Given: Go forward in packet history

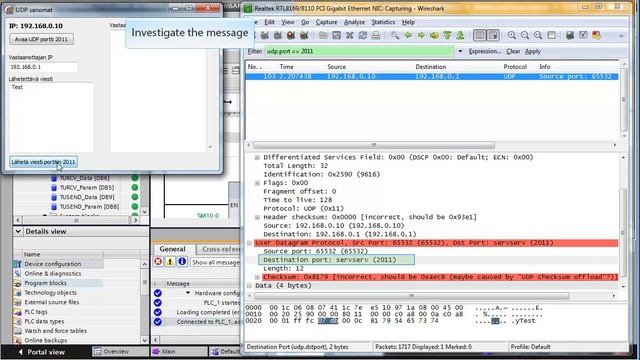Looking at the screenshot, I should coord(421,36).
